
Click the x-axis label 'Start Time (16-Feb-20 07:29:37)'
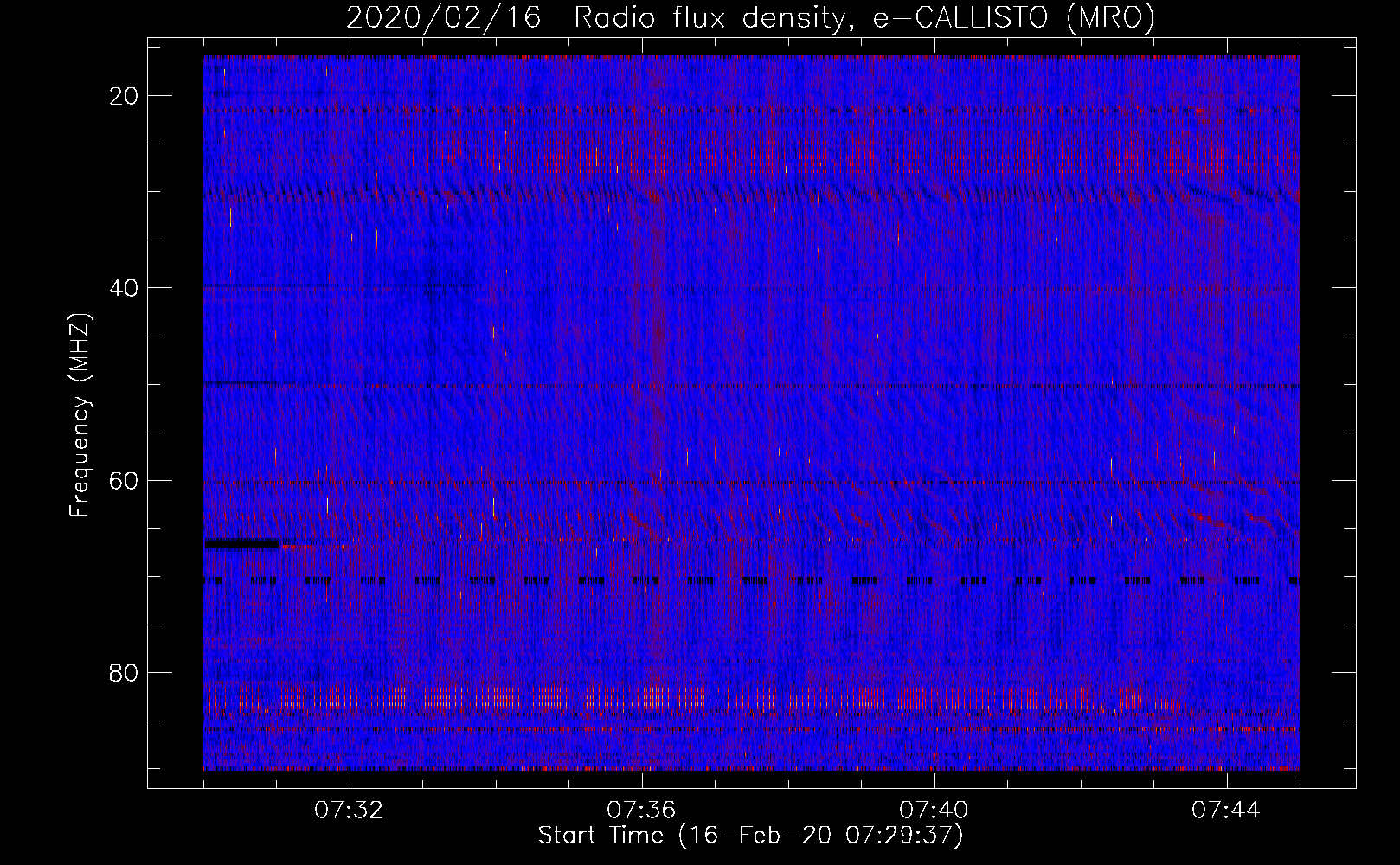(x=750, y=836)
